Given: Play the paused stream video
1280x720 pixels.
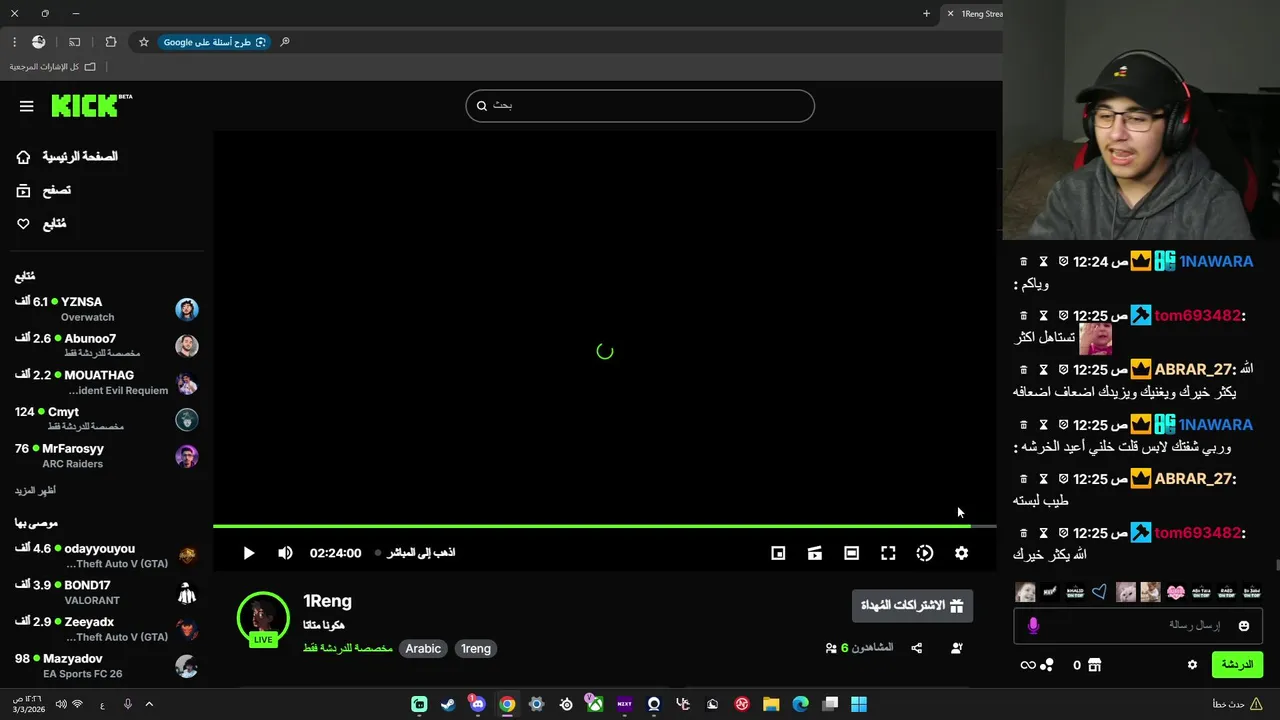Looking at the screenshot, I should click(249, 553).
